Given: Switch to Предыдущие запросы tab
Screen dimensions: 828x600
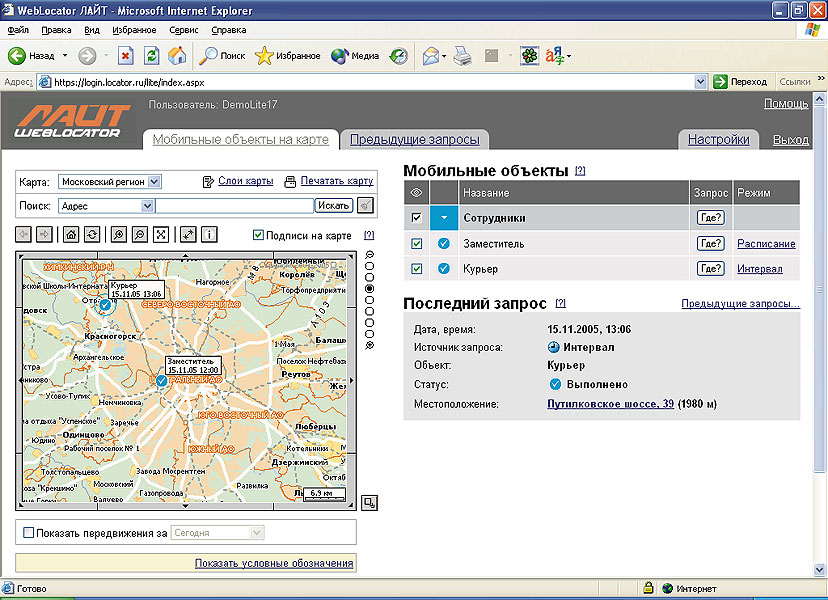Looking at the screenshot, I should tap(415, 139).
